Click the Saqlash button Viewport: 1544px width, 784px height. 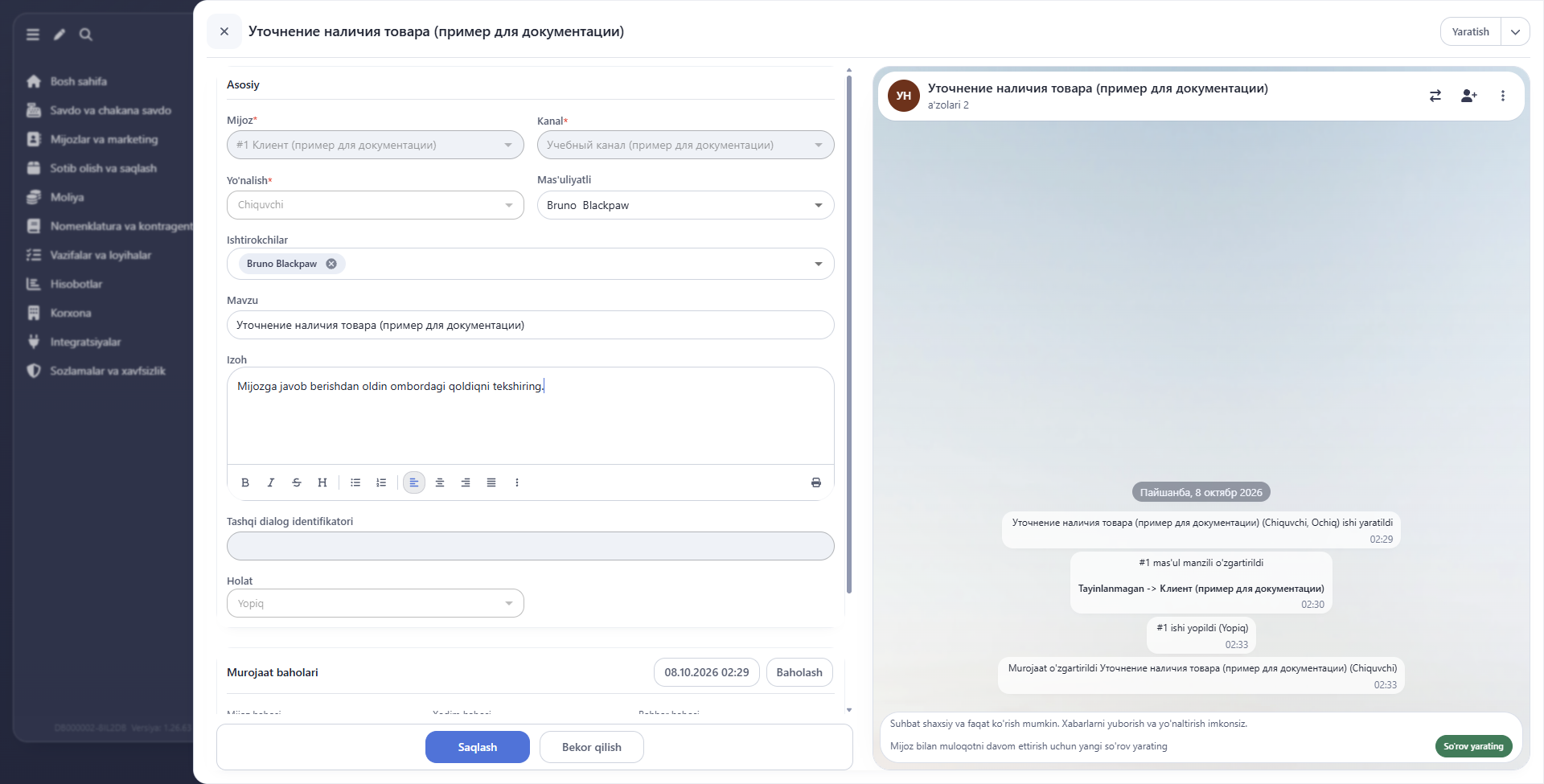point(478,747)
